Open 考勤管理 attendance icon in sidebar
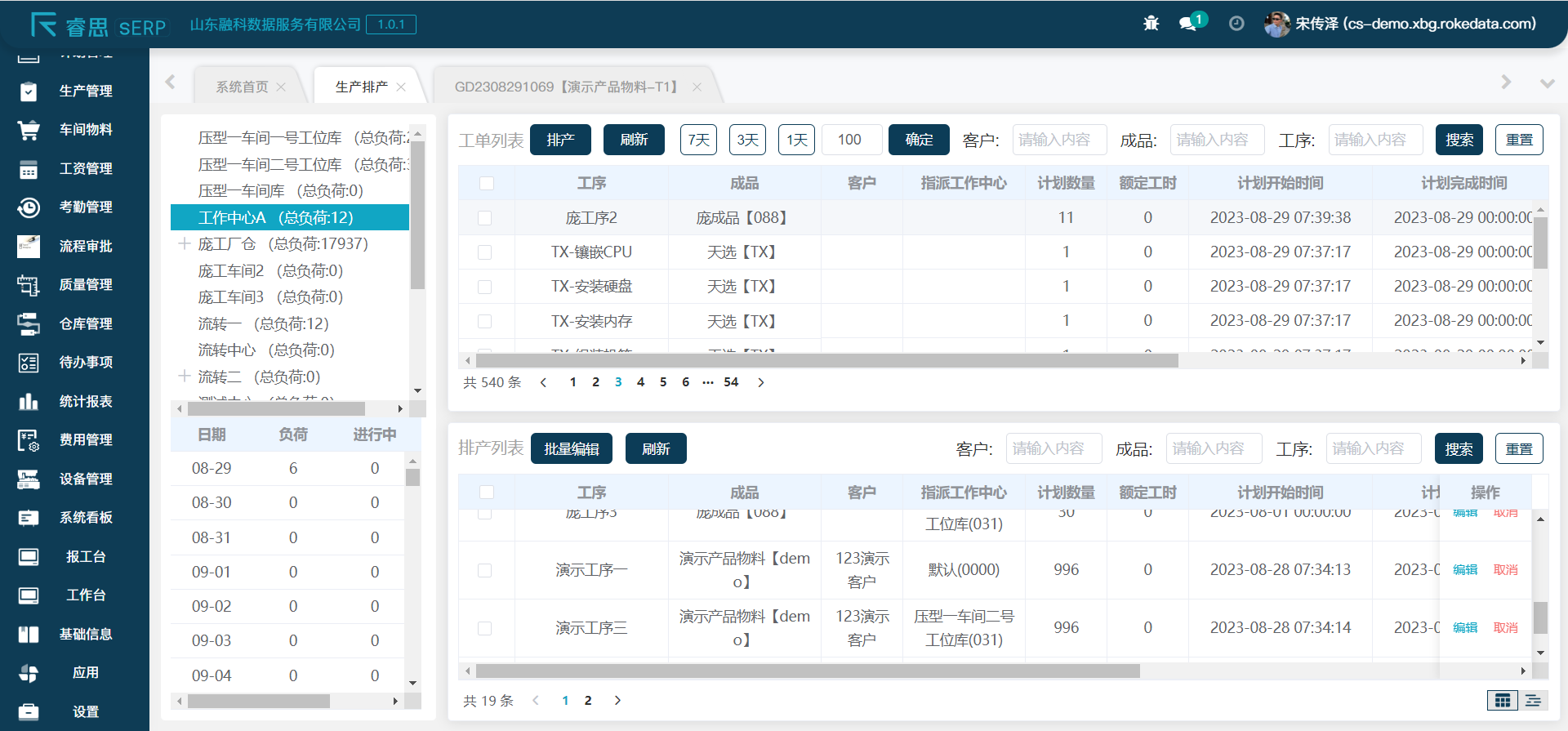Image resolution: width=1568 pixels, height=731 pixels. tap(29, 207)
